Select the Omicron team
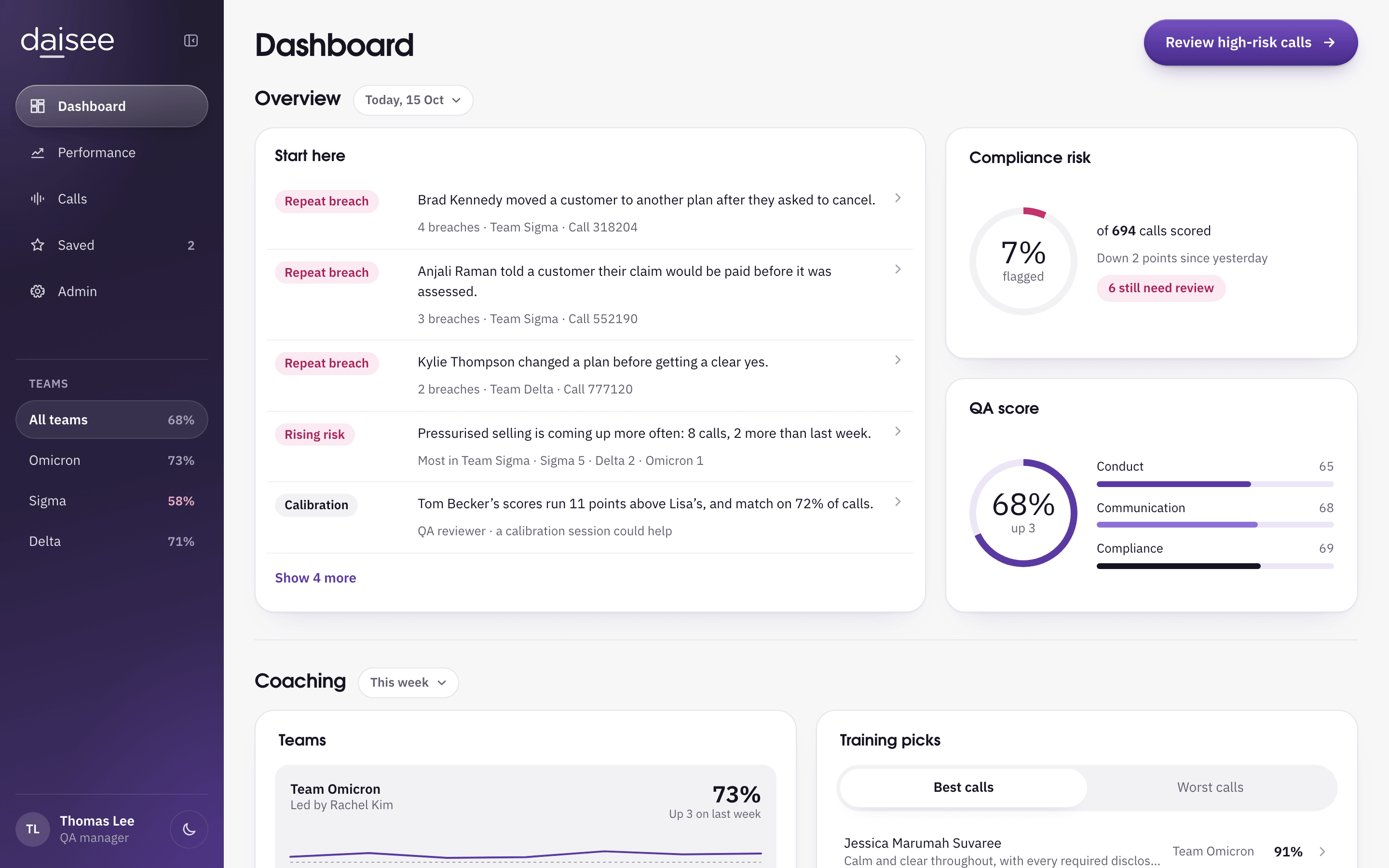 pos(112,461)
